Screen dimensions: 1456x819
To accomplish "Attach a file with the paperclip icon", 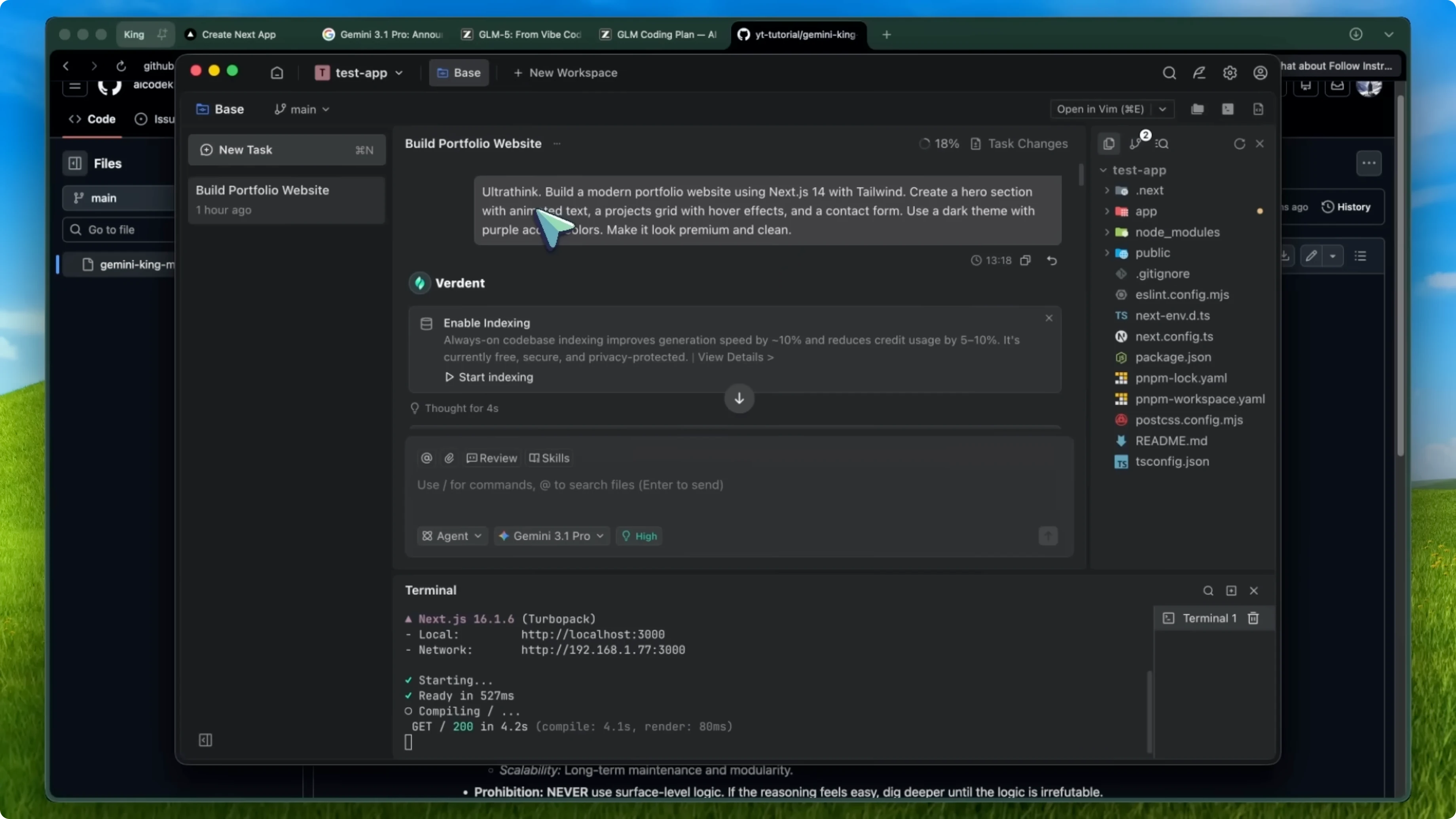I will 449,459.
